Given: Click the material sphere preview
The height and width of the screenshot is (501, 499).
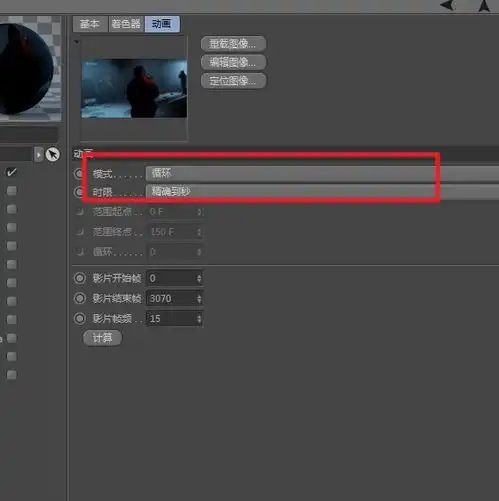Looking at the screenshot, I should [x=26, y=69].
